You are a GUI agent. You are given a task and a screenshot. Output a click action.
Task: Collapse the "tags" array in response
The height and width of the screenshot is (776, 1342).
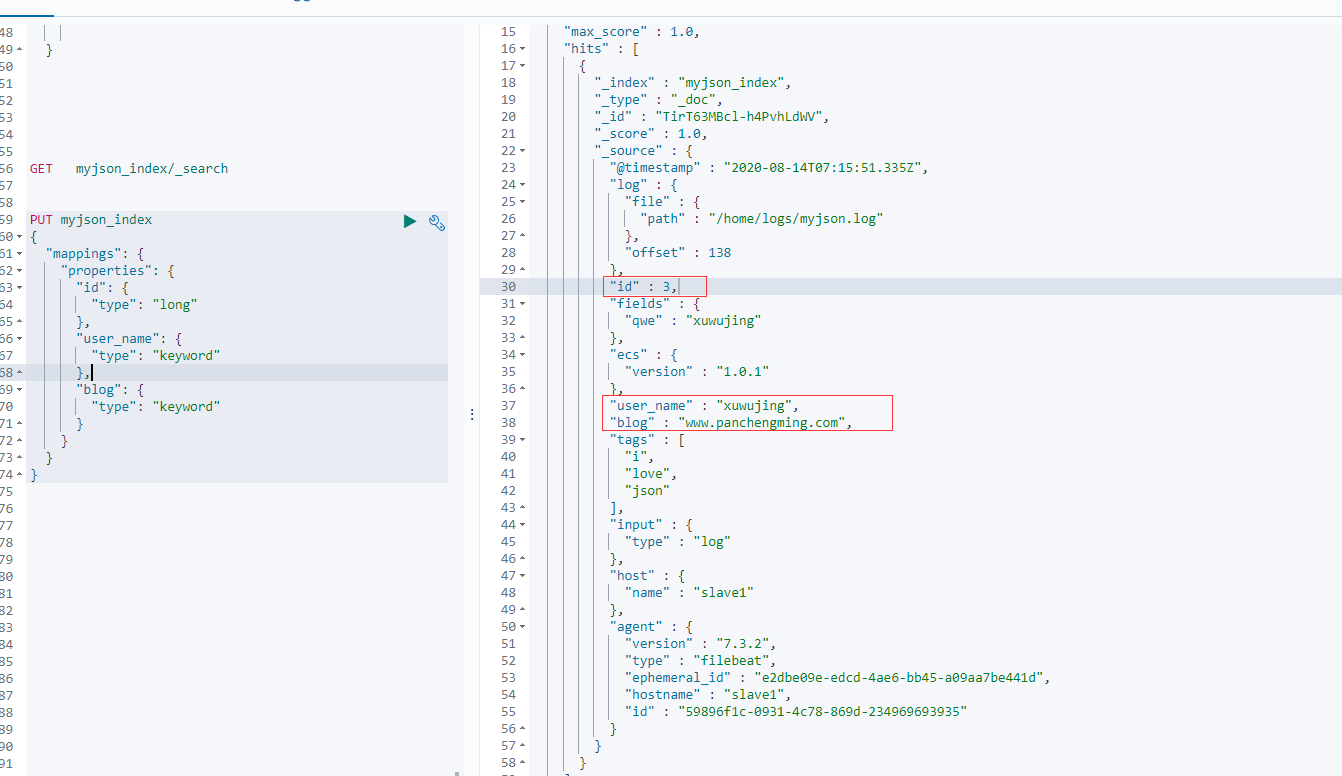click(x=524, y=440)
